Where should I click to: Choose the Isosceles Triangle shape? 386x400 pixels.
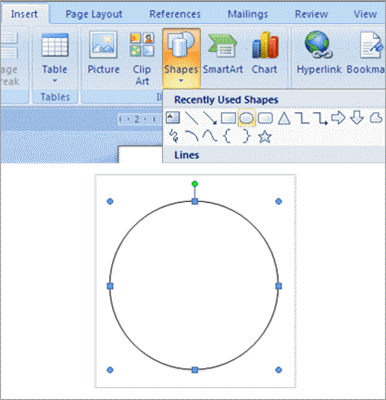coord(284,118)
